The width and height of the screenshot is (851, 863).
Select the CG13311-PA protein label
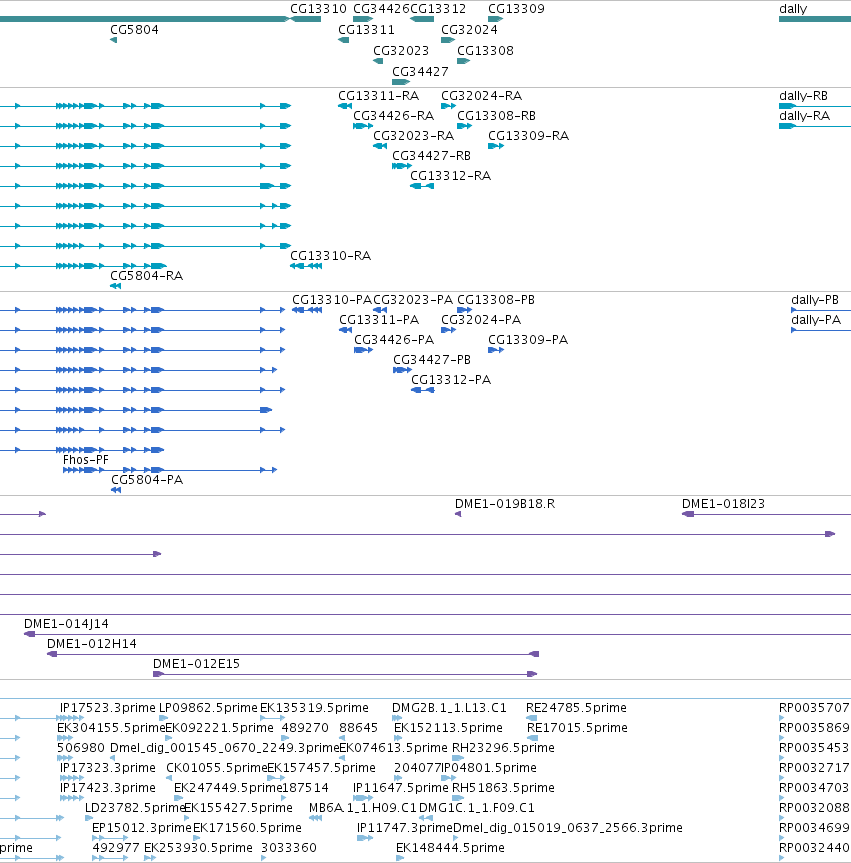point(379,320)
